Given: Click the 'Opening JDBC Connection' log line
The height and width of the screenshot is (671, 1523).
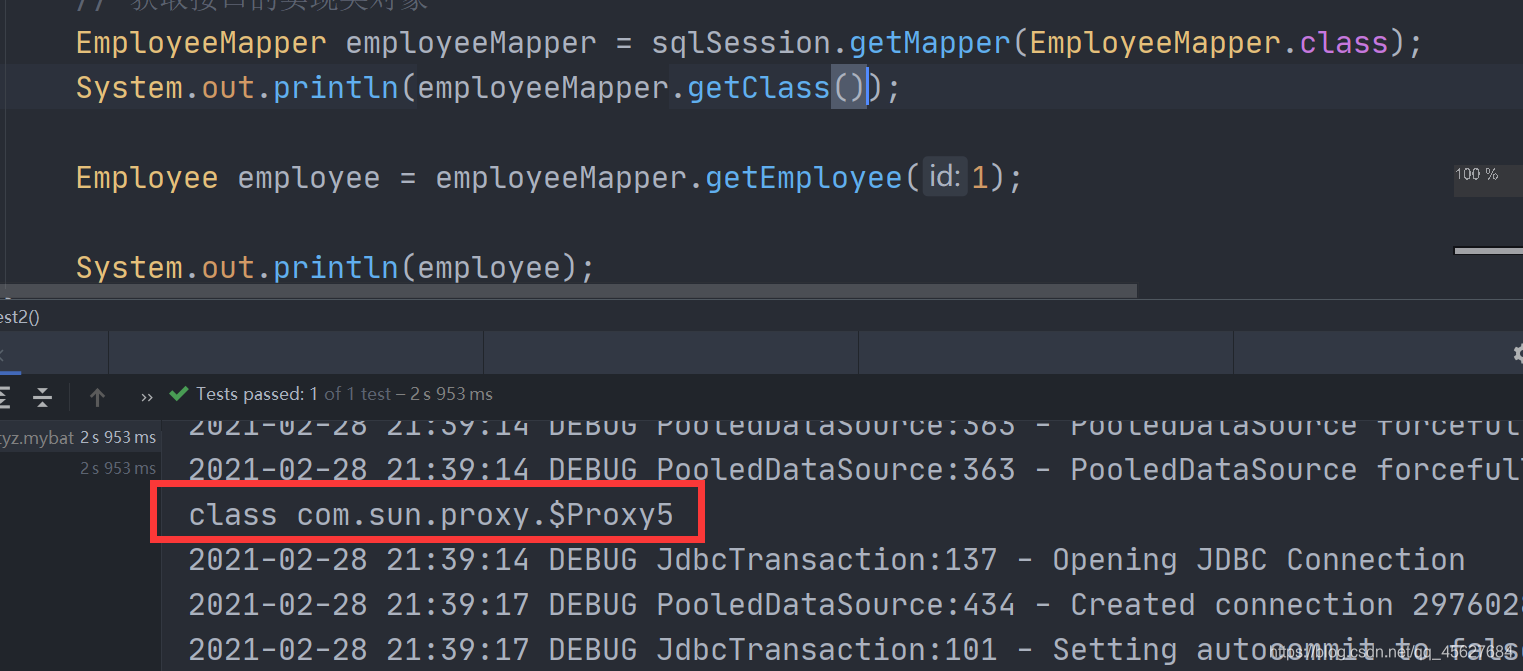Looking at the screenshot, I should tap(826, 560).
